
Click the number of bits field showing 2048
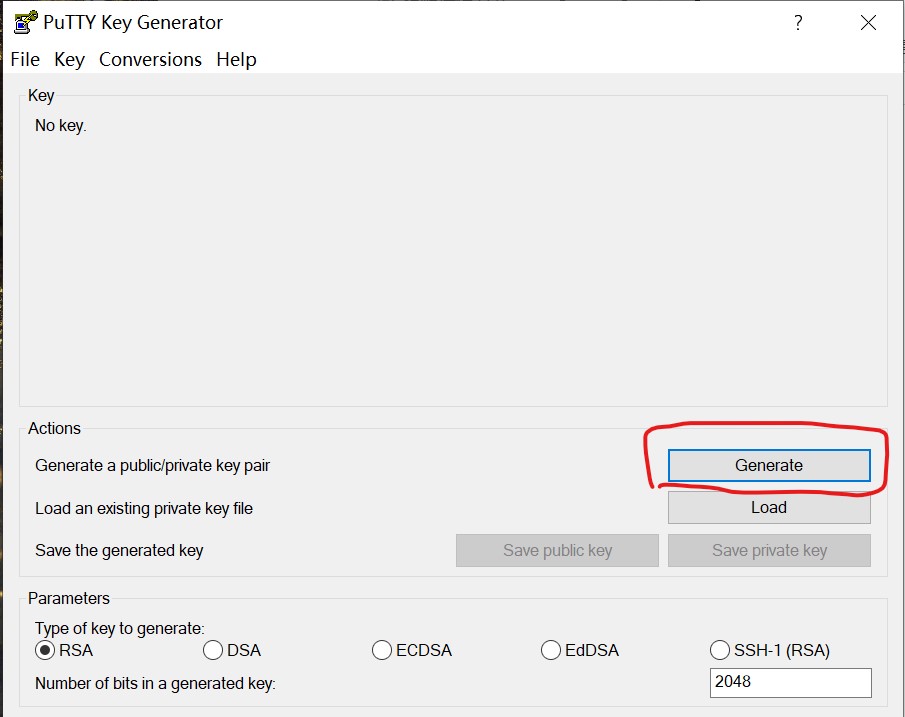[x=791, y=682]
